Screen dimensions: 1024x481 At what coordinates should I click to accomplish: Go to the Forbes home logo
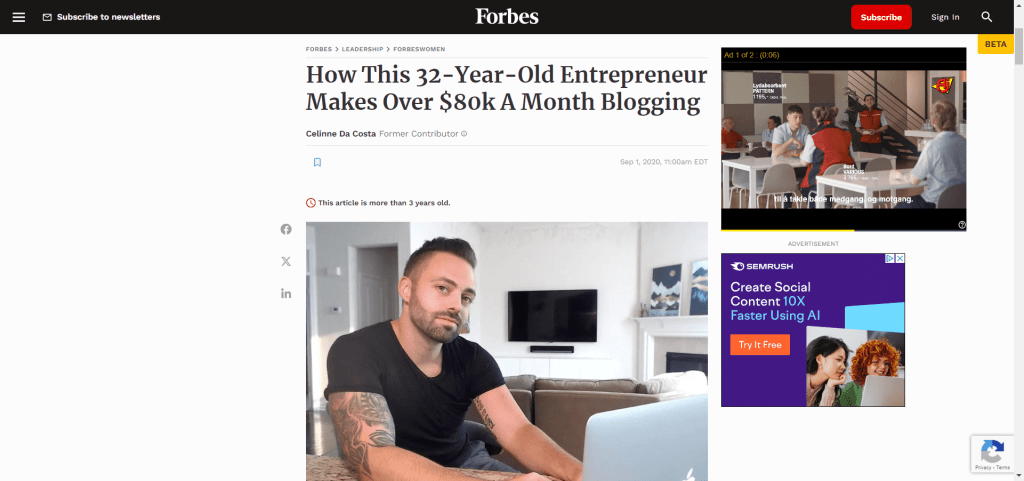[507, 16]
